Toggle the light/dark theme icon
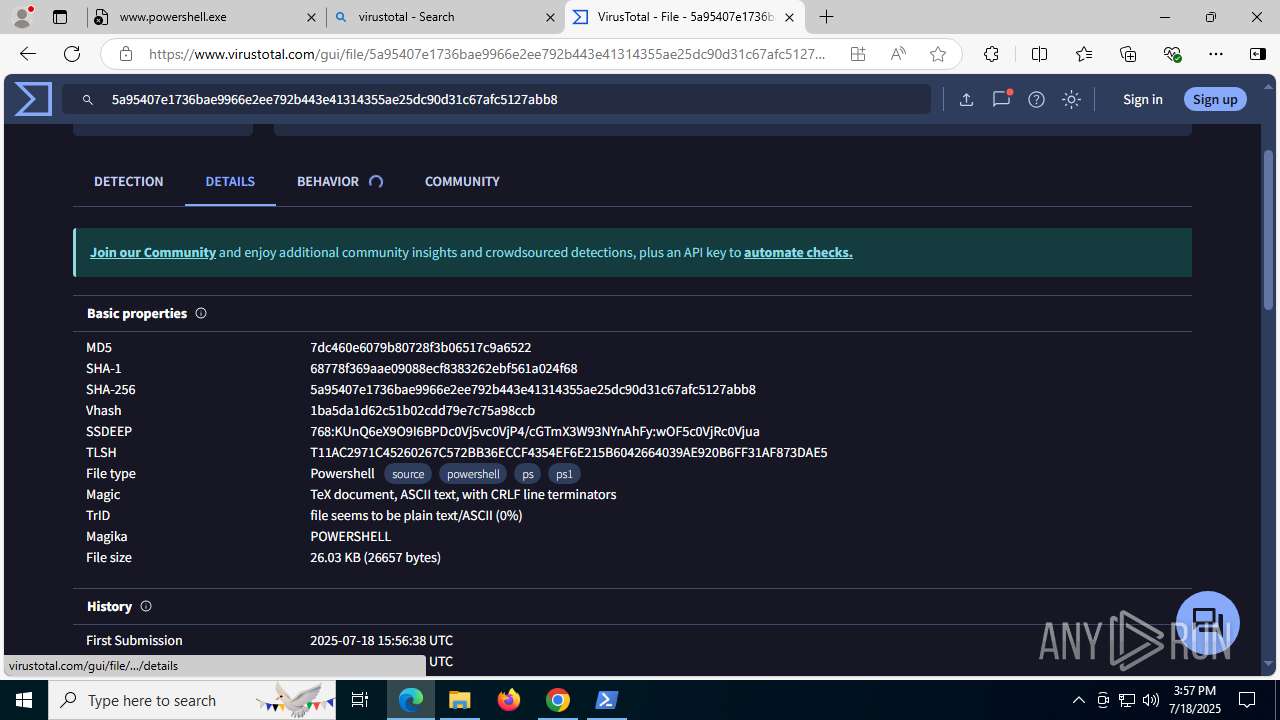Screen dimensions: 1280x720 (1071, 99)
